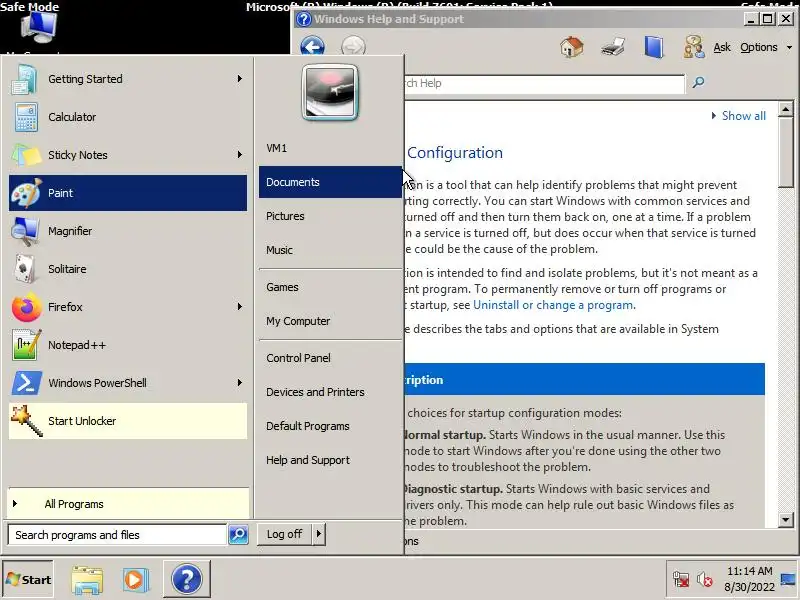Open Help and Support home page icon
Screen dimensions: 800x600
[x=572, y=47]
